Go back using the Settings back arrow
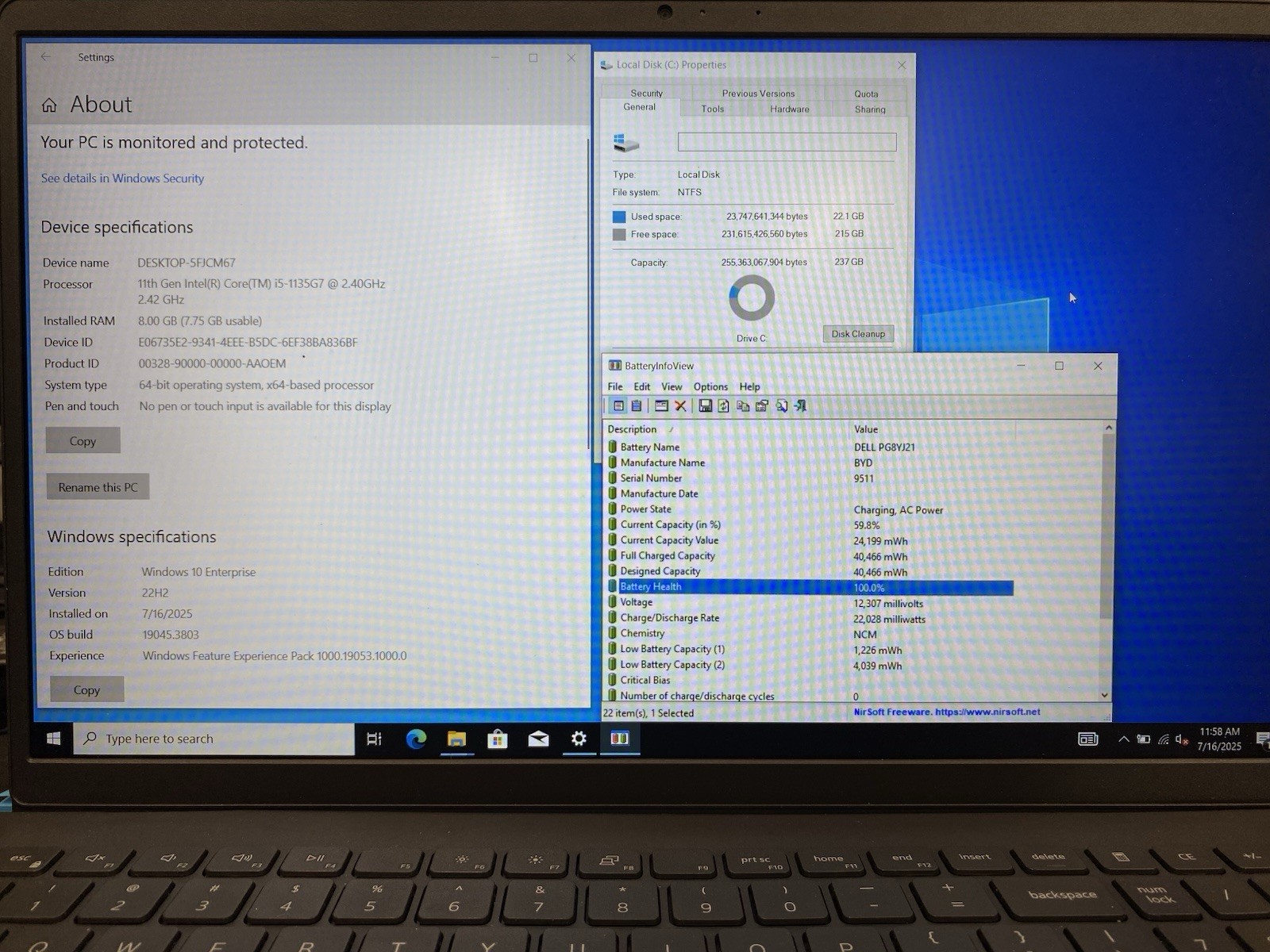The image size is (1270, 952). [46, 57]
